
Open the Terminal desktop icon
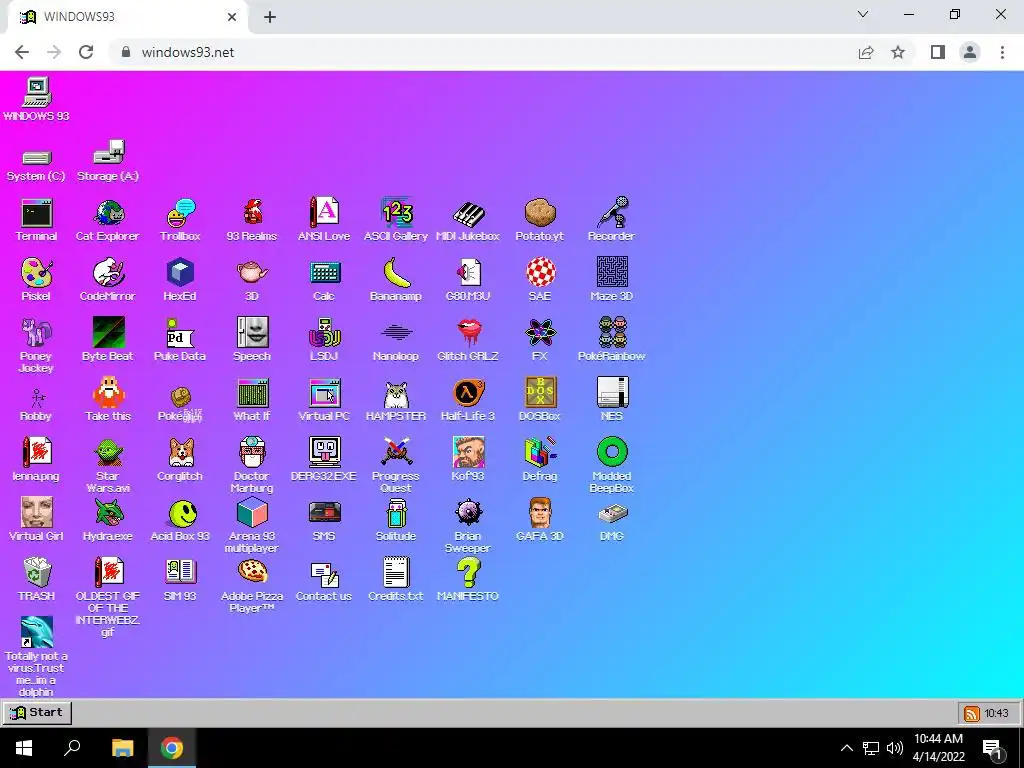point(37,214)
